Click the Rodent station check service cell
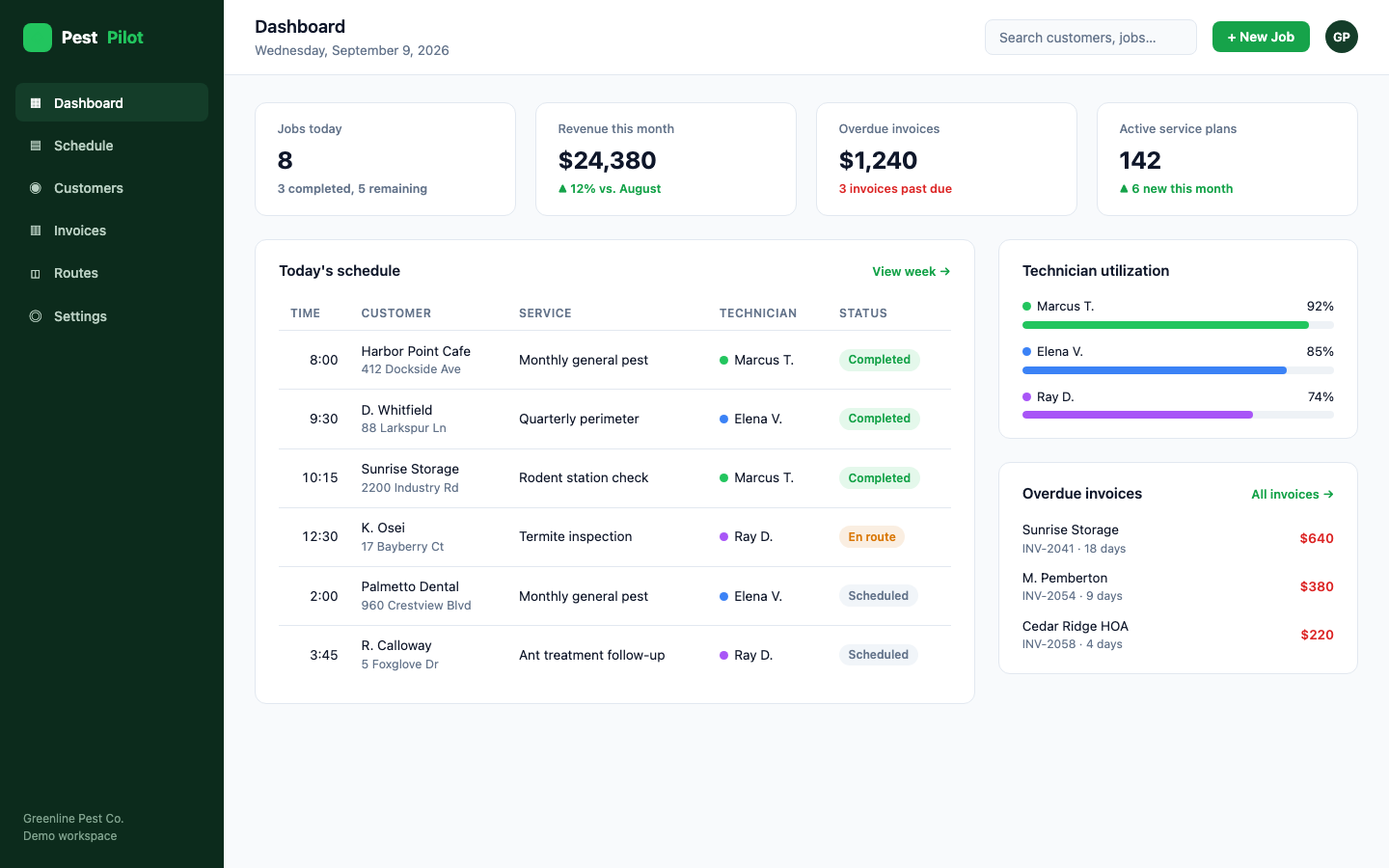1389x868 pixels. point(584,477)
